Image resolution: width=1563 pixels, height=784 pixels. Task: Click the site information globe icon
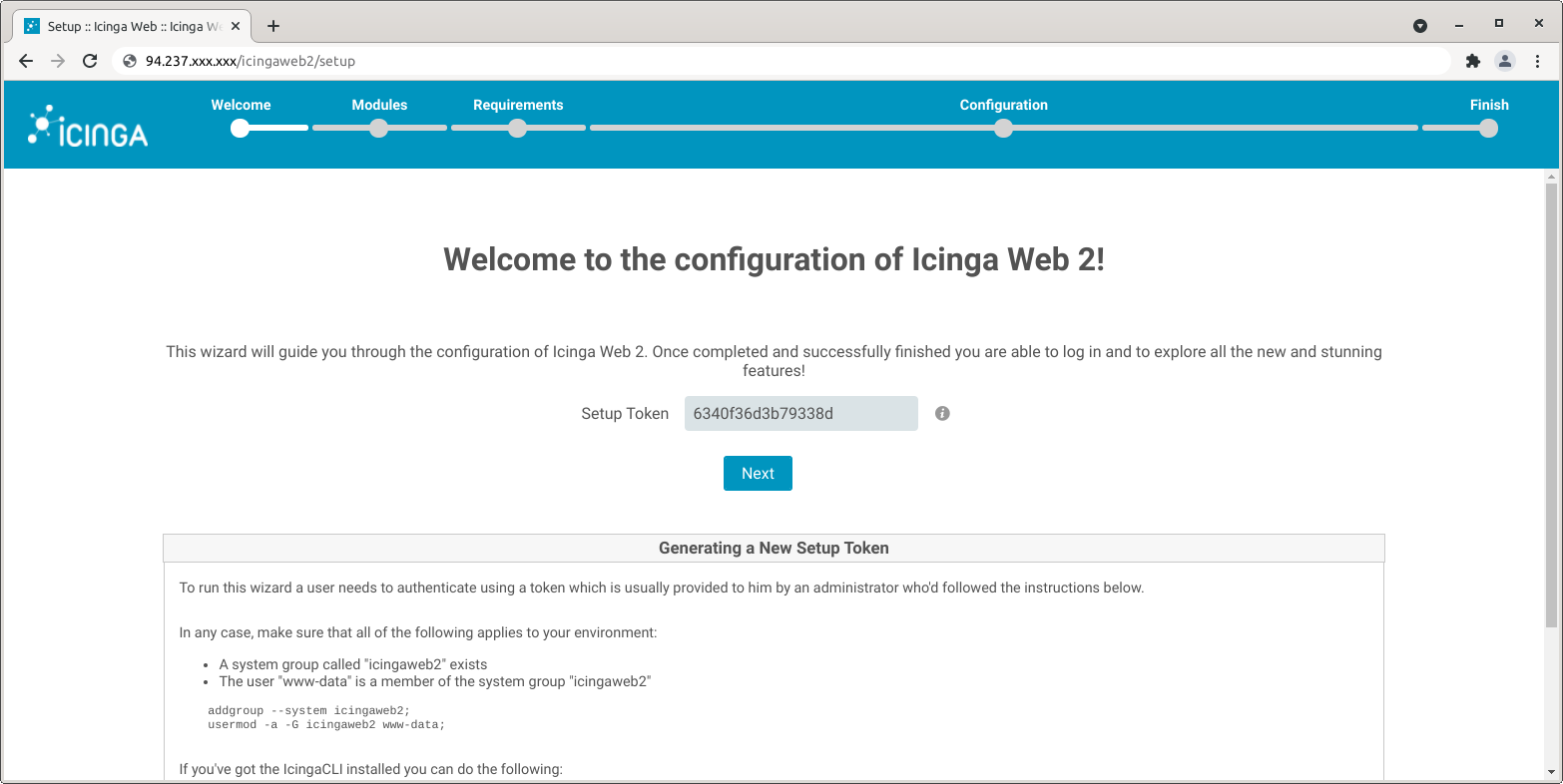[129, 61]
